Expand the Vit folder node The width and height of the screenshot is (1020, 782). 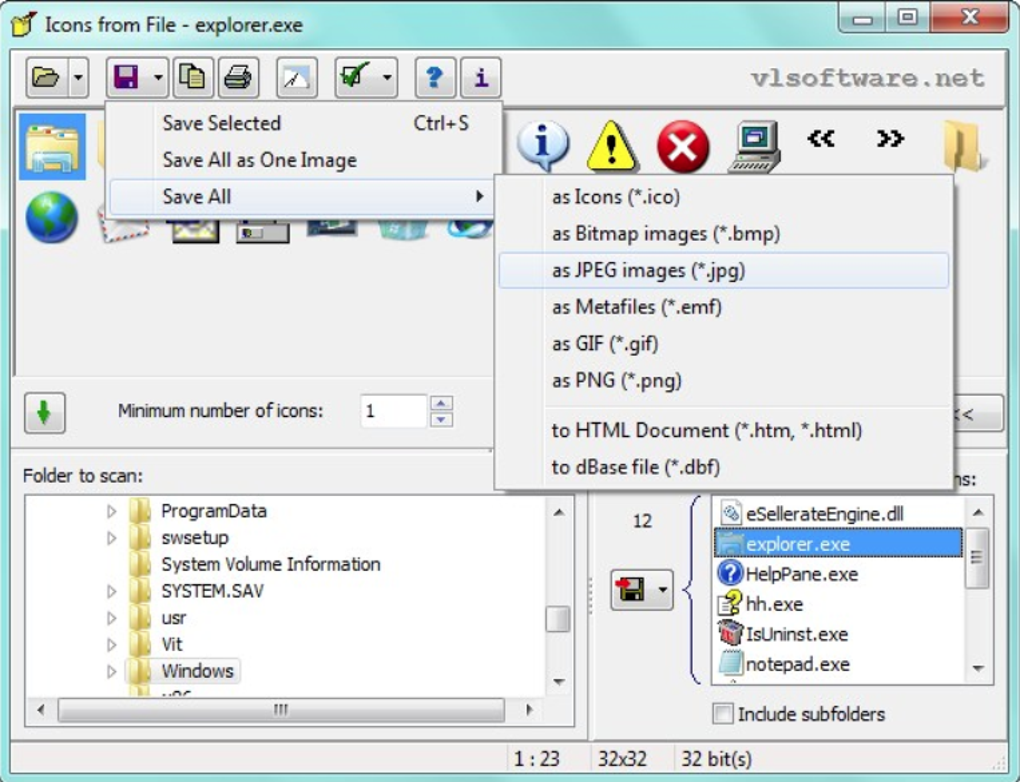point(112,645)
